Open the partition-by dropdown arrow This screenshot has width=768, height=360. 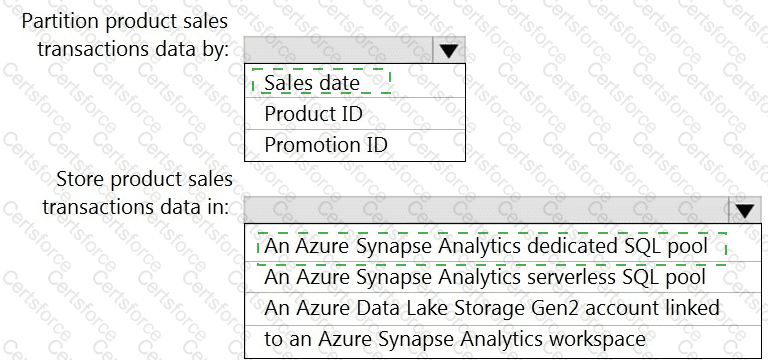tap(449, 49)
